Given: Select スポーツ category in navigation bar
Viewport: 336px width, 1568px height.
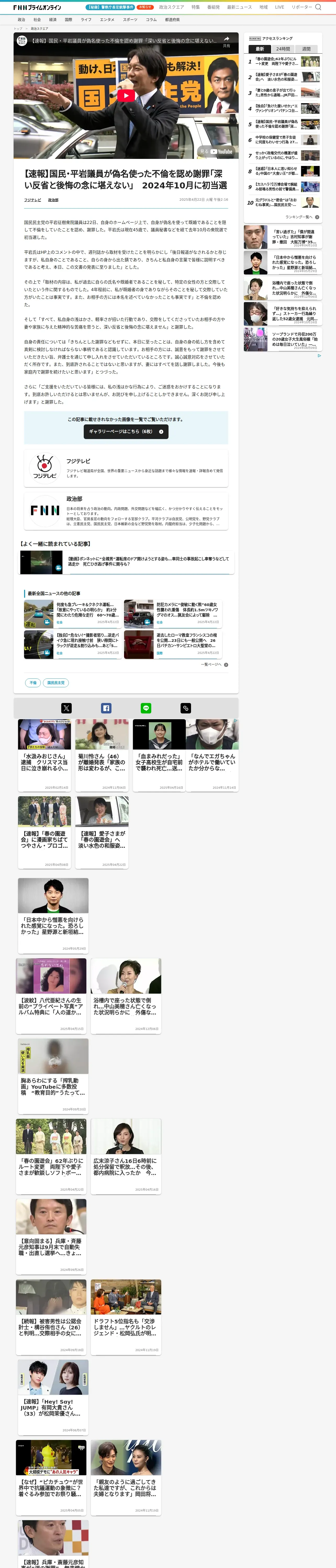Looking at the screenshot, I should tap(130, 20).
